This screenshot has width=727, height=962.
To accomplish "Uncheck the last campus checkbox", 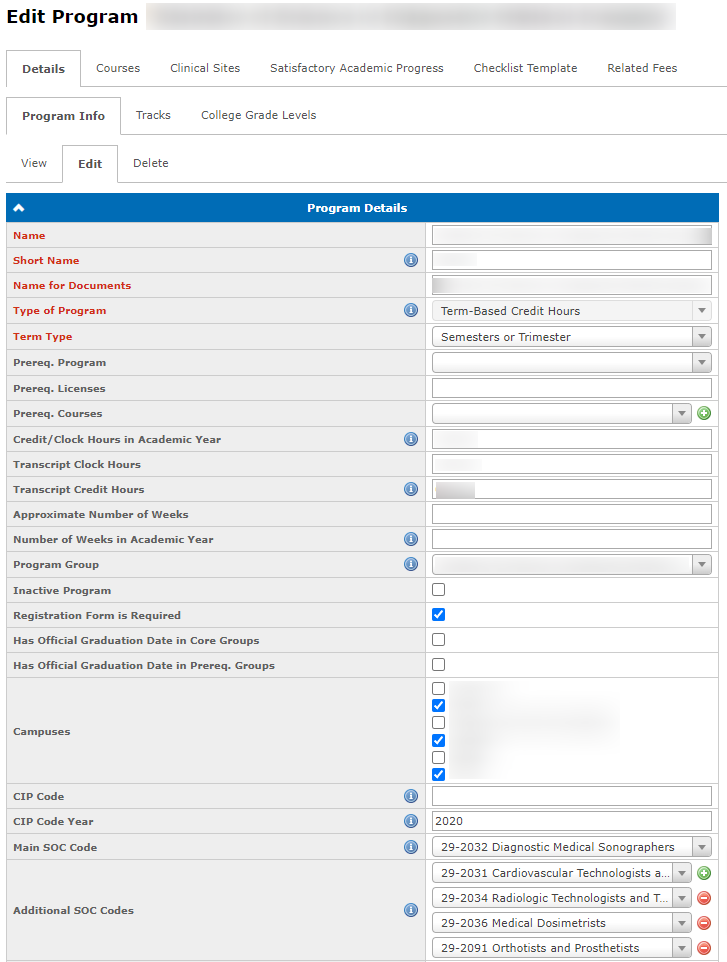I will tap(439, 775).
